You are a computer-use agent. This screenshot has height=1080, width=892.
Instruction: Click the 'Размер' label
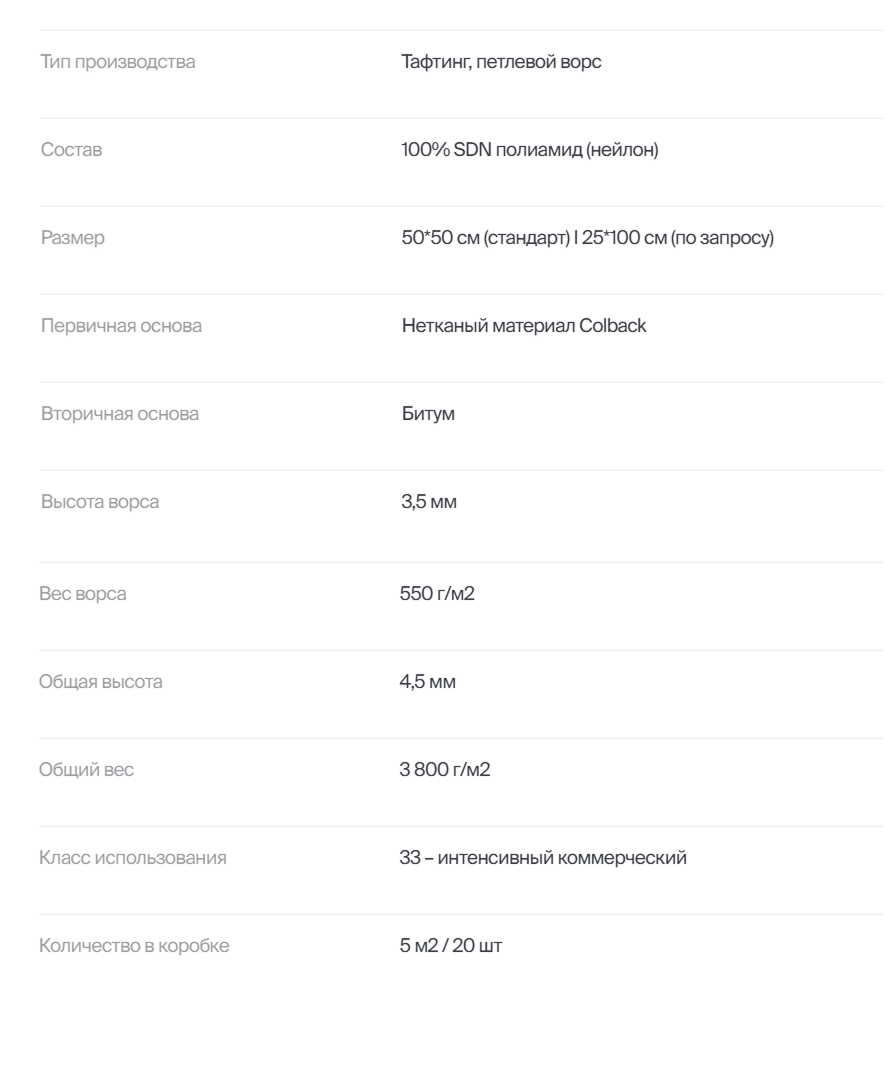coord(72,239)
